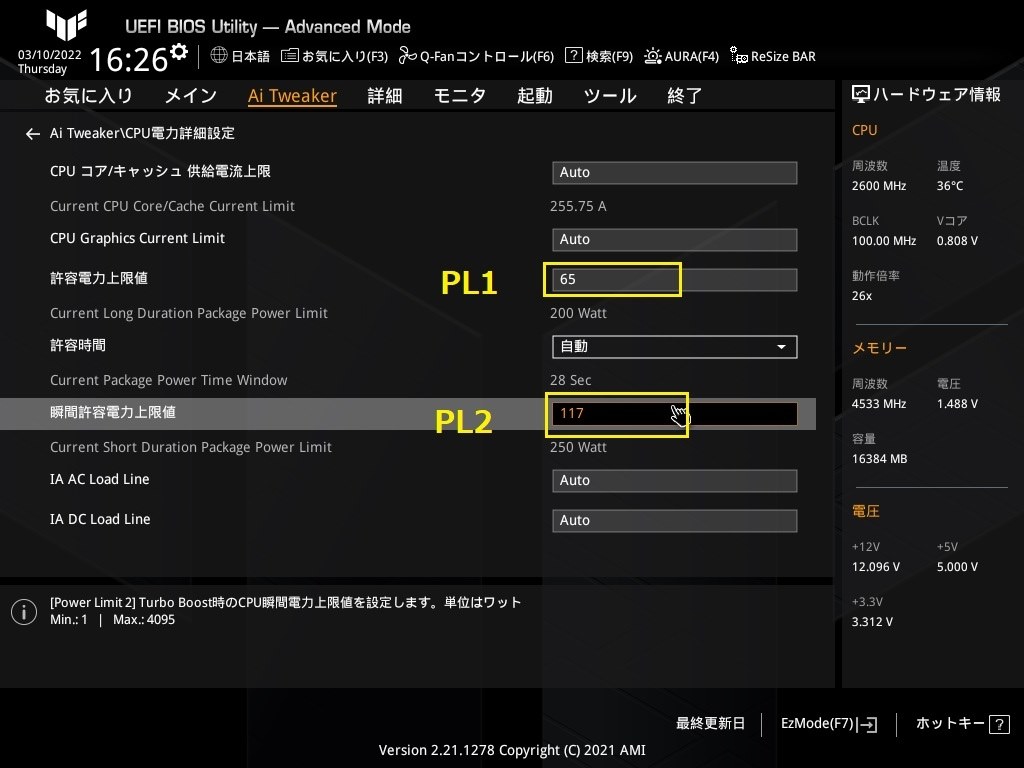This screenshot has height=768, width=1024.
Task: Click IA AC Load Line Auto field
Action: pyautogui.click(x=675, y=481)
